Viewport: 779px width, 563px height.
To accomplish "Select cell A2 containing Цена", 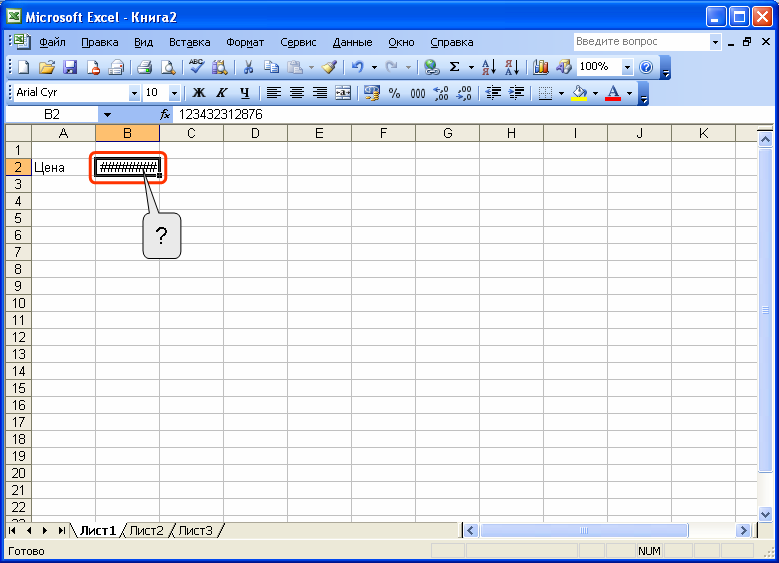I will tap(64, 167).
